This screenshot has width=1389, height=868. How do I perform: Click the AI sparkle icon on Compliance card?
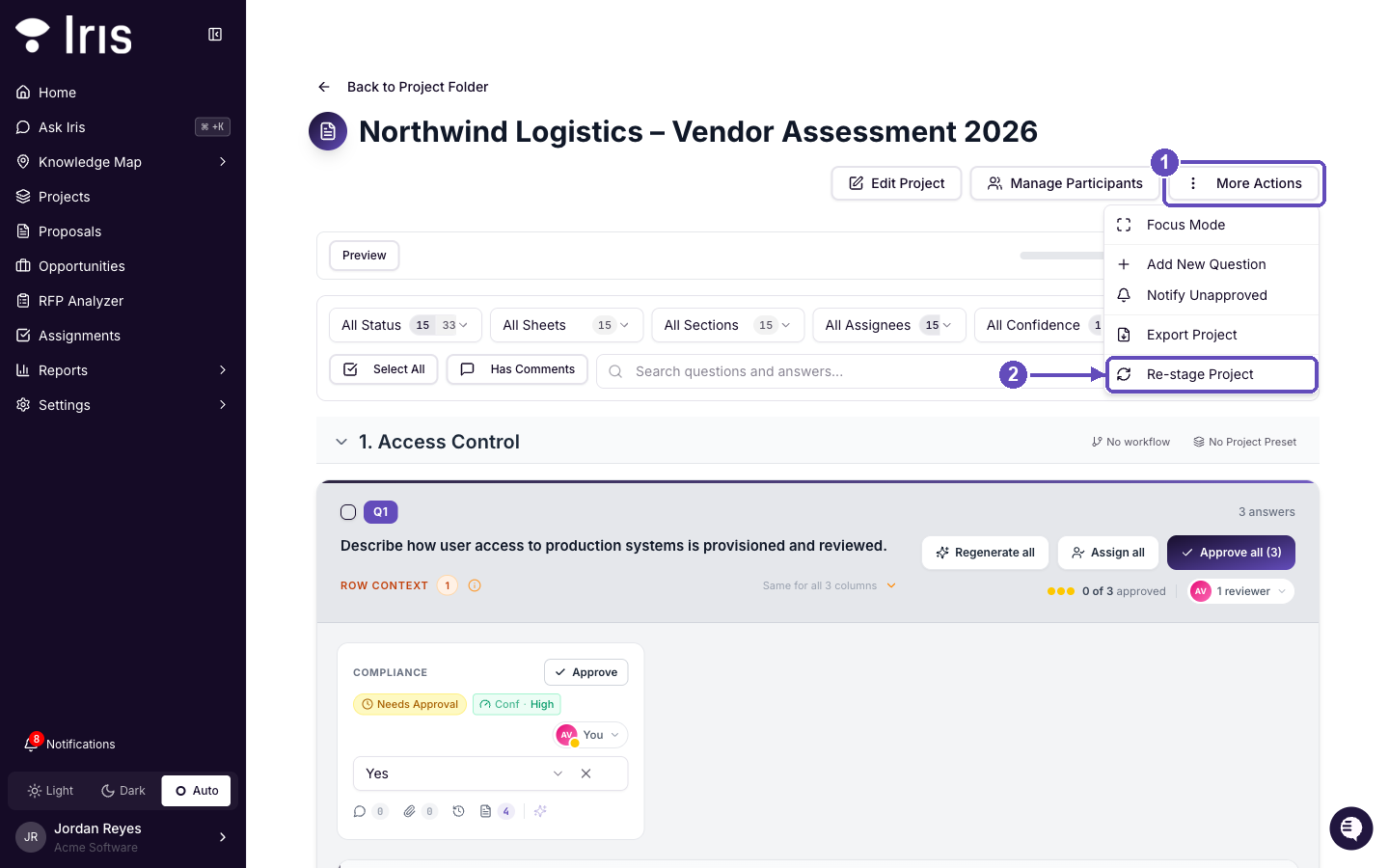coord(540,811)
